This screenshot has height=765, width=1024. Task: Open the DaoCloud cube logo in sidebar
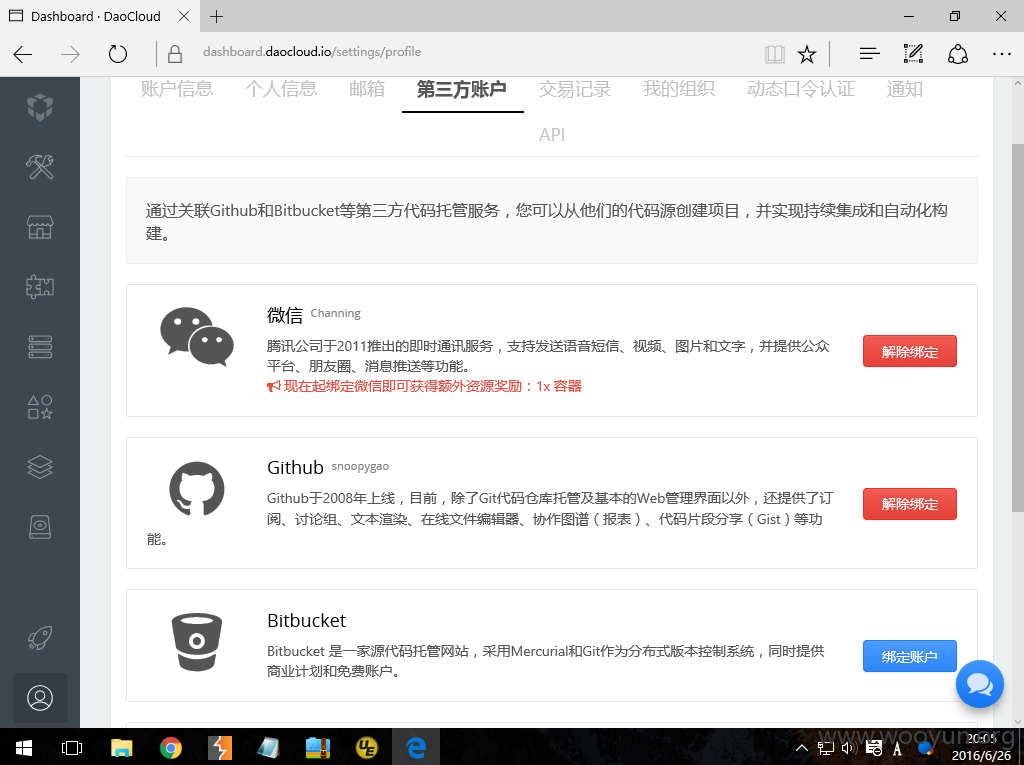coord(40,106)
